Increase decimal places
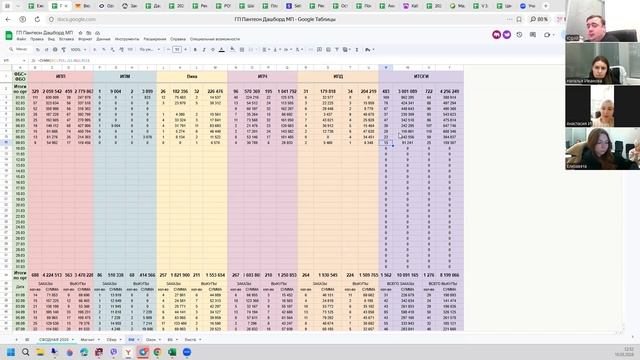Viewport: 640px width, 360px height. [121, 49]
